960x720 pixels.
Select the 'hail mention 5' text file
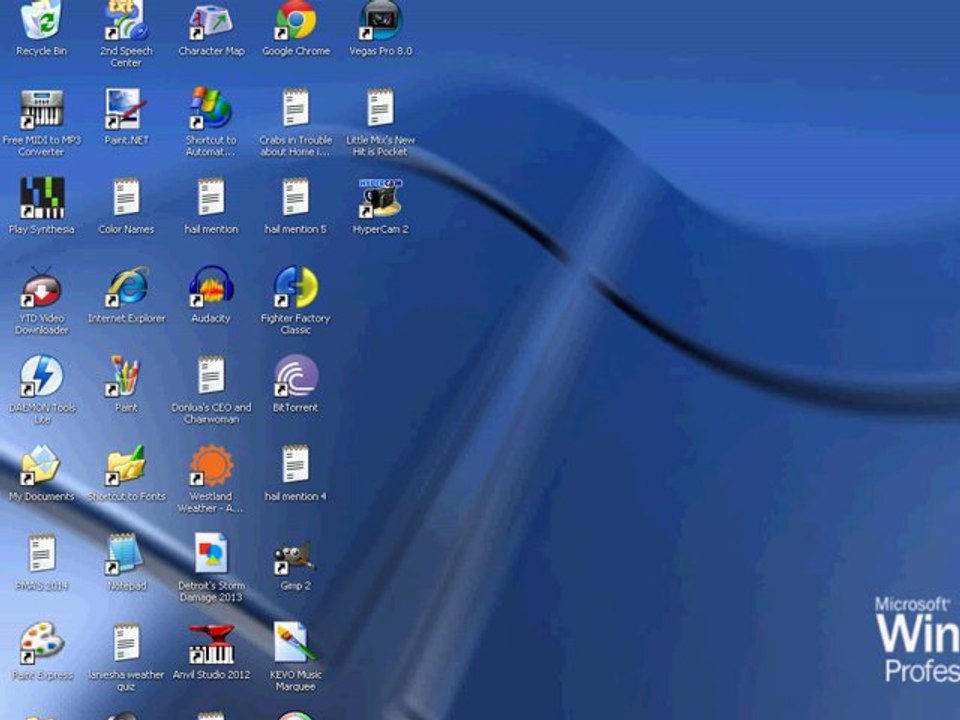click(x=295, y=198)
